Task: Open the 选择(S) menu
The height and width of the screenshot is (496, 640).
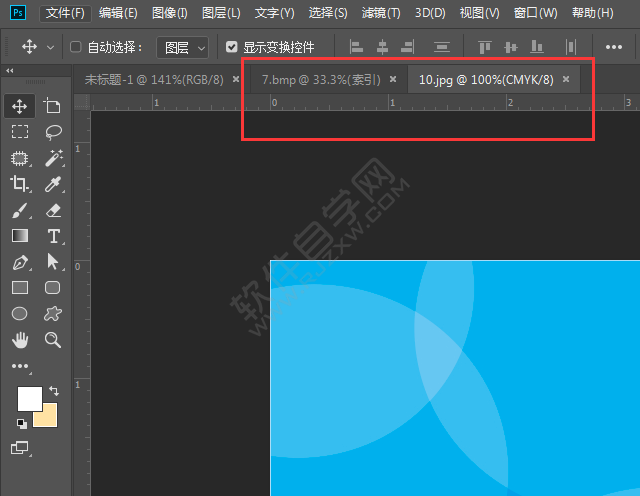Action: click(328, 13)
